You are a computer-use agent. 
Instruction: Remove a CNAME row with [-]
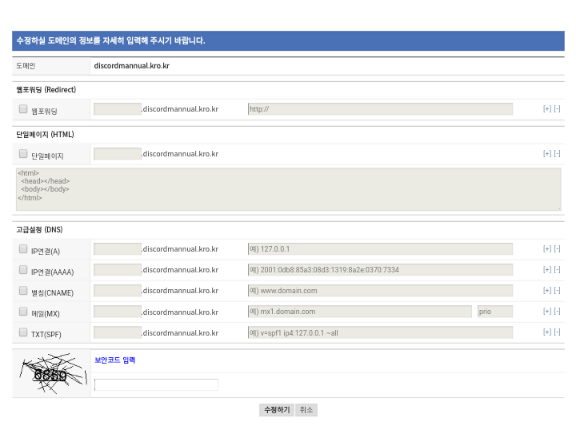pyautogui.click(x=557, y=291)
